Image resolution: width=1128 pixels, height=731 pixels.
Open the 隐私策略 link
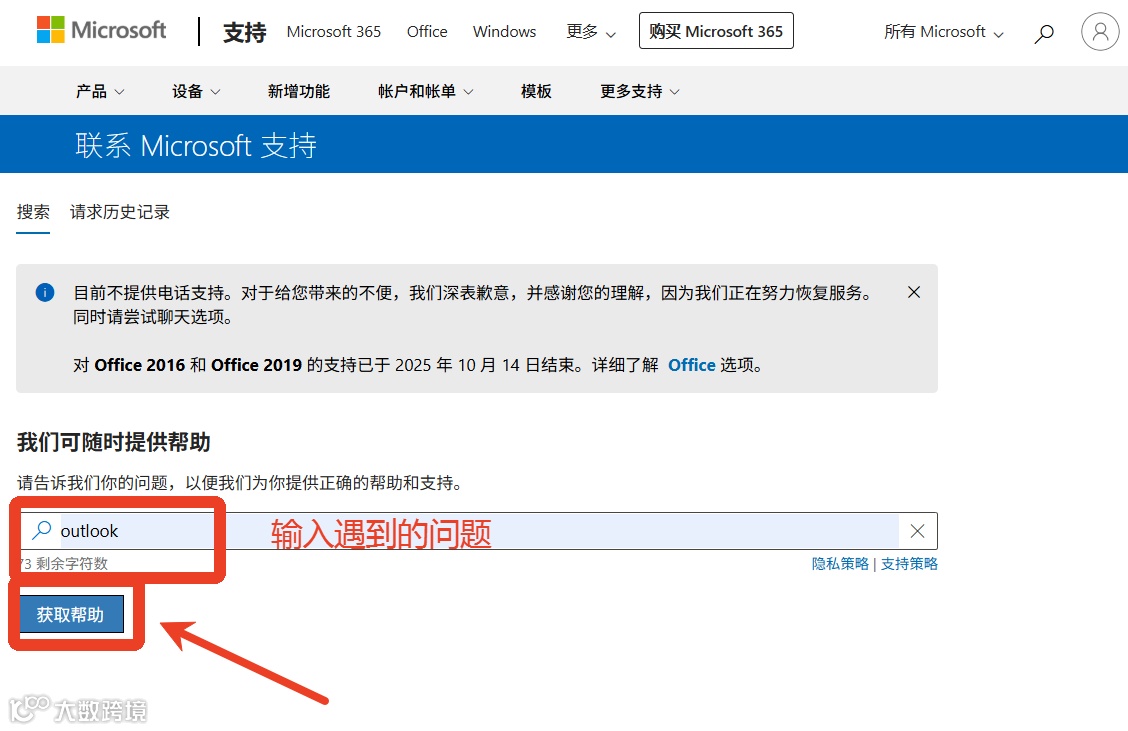point(840,564)
